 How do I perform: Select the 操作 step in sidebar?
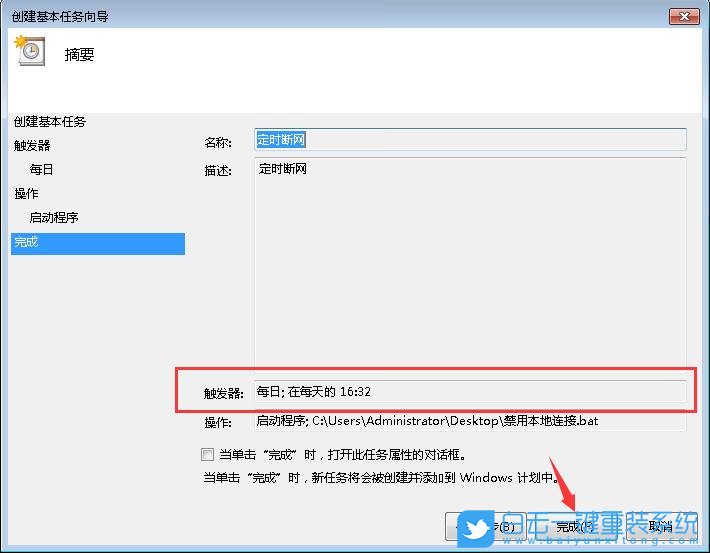(x=26, y=193)
